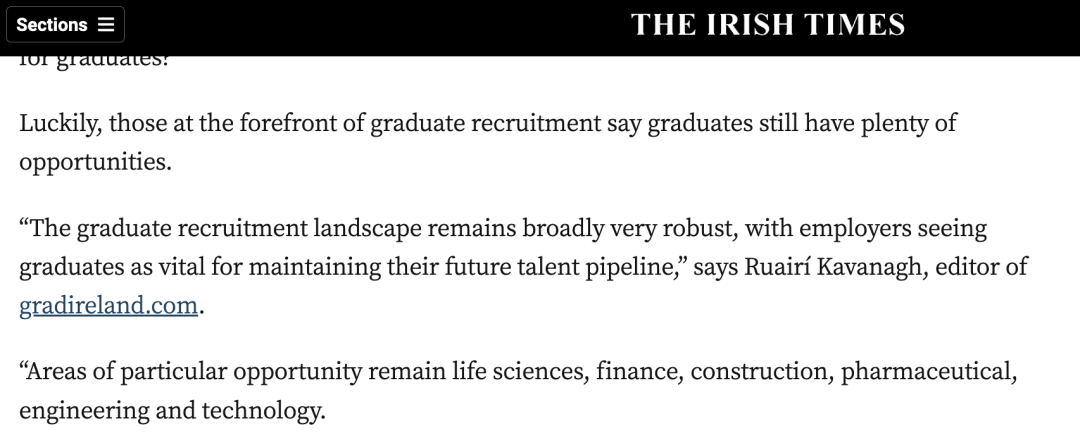1080x433 pixels.
Task: Open the gradireland.com hyperlink
Action: click(108, 305)
